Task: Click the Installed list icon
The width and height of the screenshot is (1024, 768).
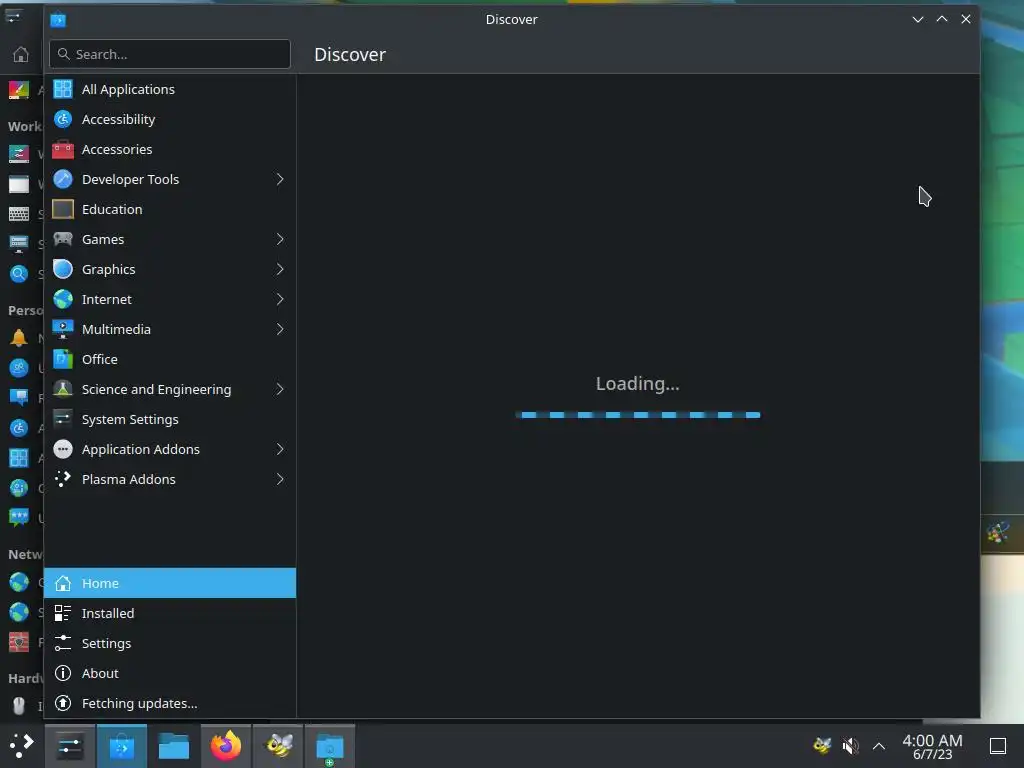Action: tap(63, 613)
